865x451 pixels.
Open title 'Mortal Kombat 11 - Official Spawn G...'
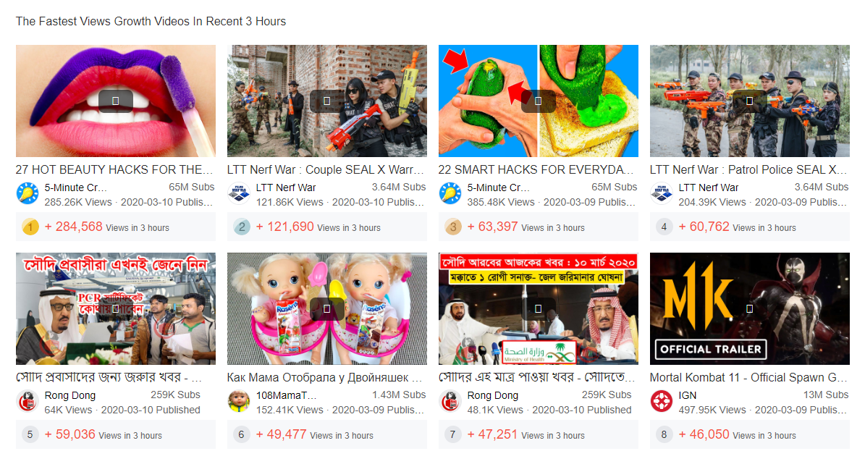[748, 378]
